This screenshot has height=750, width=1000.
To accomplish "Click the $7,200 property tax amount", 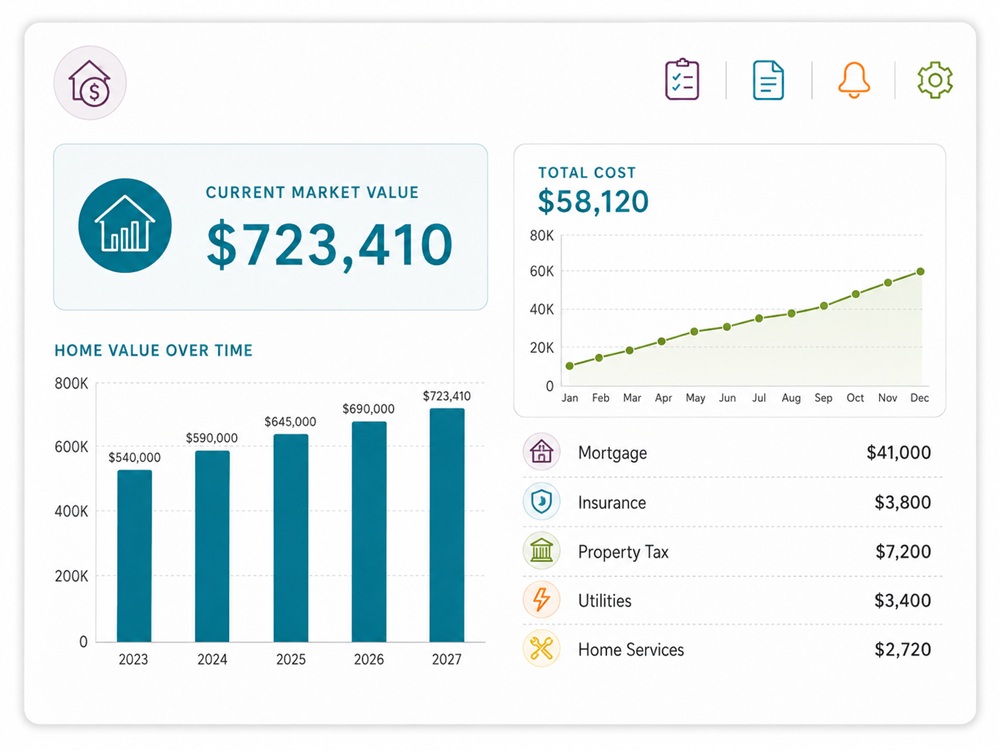I will pyautogui.click(x=902, y=552).
